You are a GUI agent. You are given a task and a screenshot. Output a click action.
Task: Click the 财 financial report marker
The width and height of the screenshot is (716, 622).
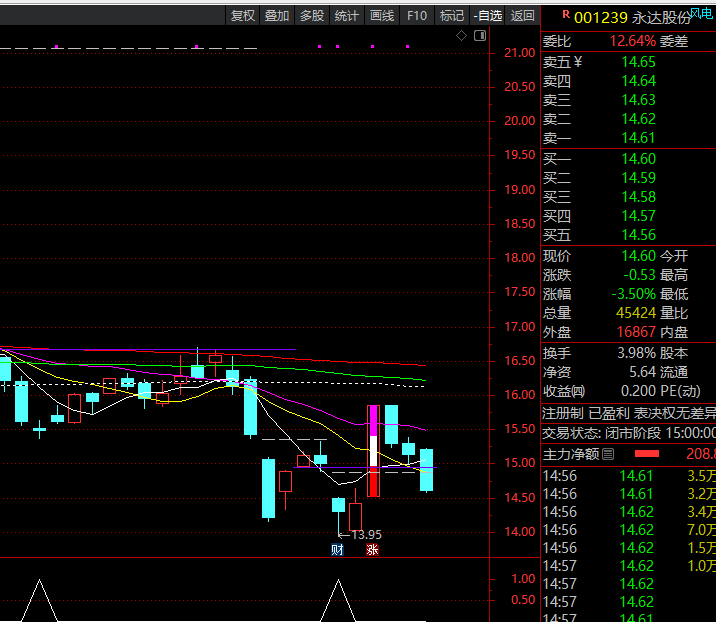pyautogui.click(x=337, y=549)
